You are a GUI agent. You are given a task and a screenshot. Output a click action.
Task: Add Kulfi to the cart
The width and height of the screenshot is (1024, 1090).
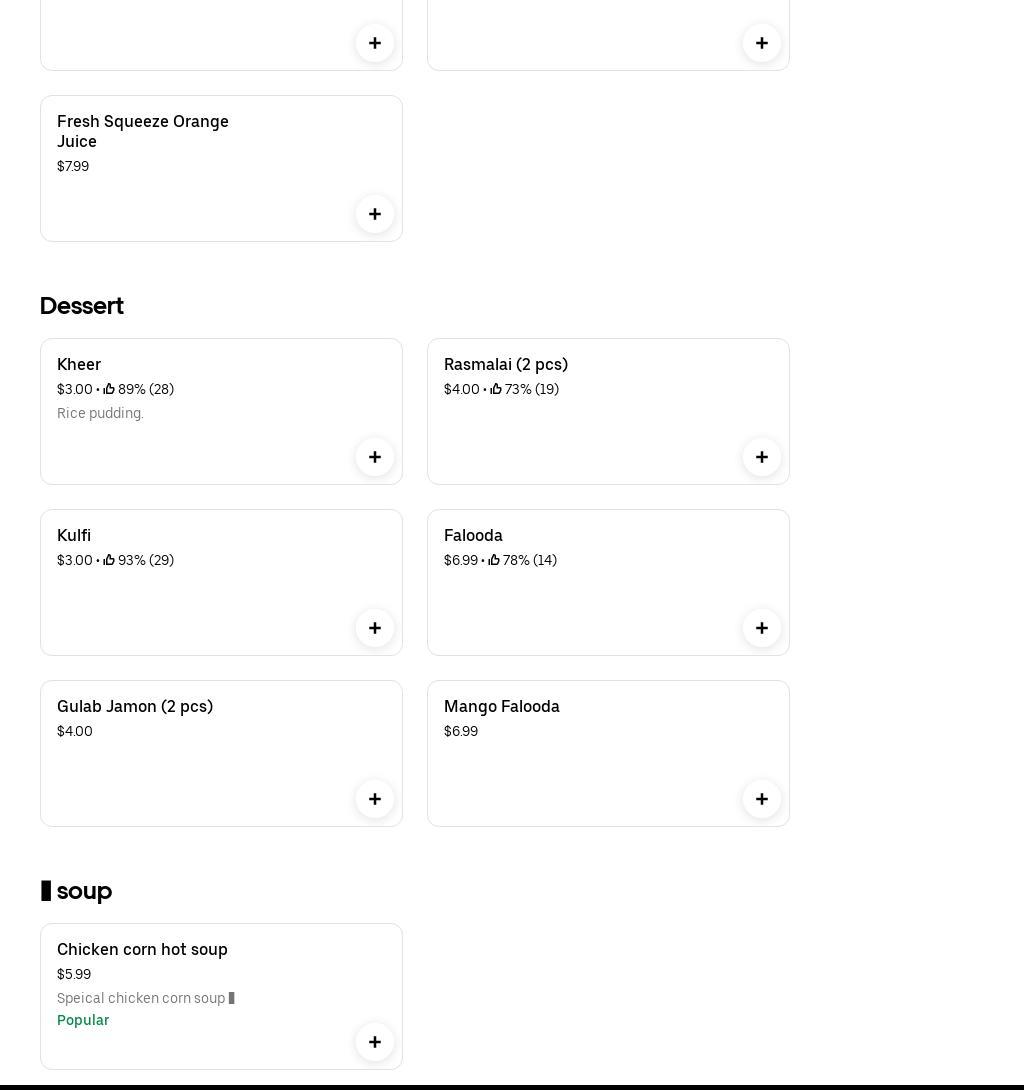pyautogui.click(x=375, y=628)
